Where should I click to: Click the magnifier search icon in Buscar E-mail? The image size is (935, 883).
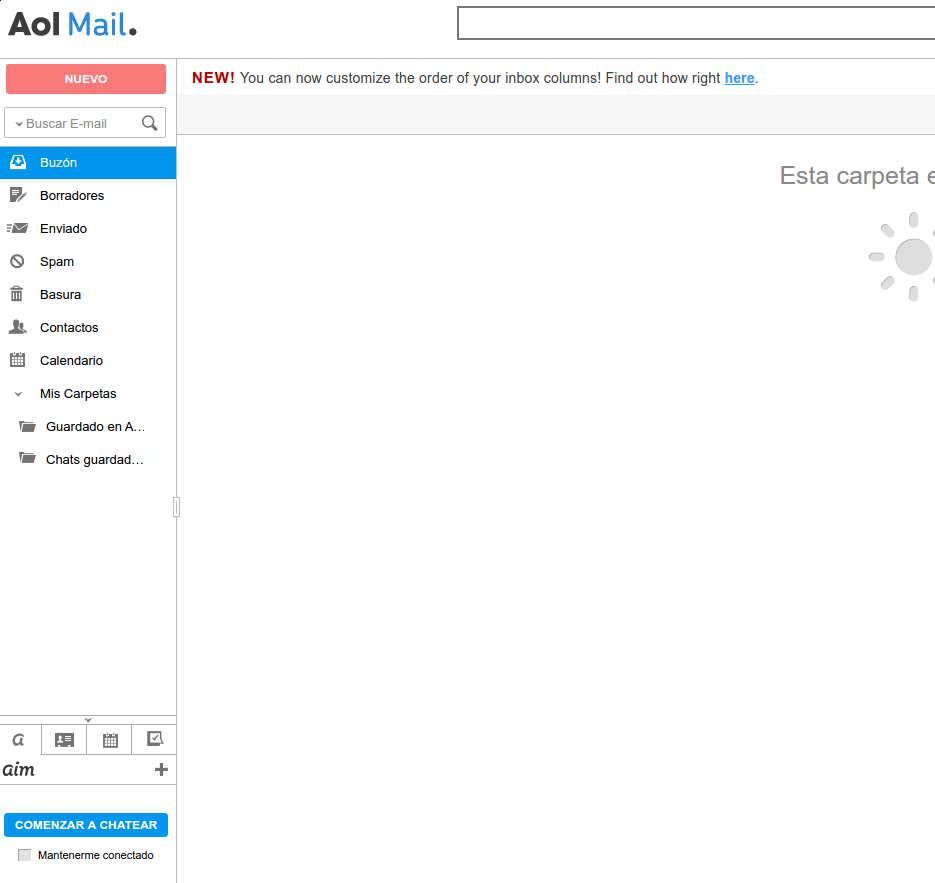150,123
